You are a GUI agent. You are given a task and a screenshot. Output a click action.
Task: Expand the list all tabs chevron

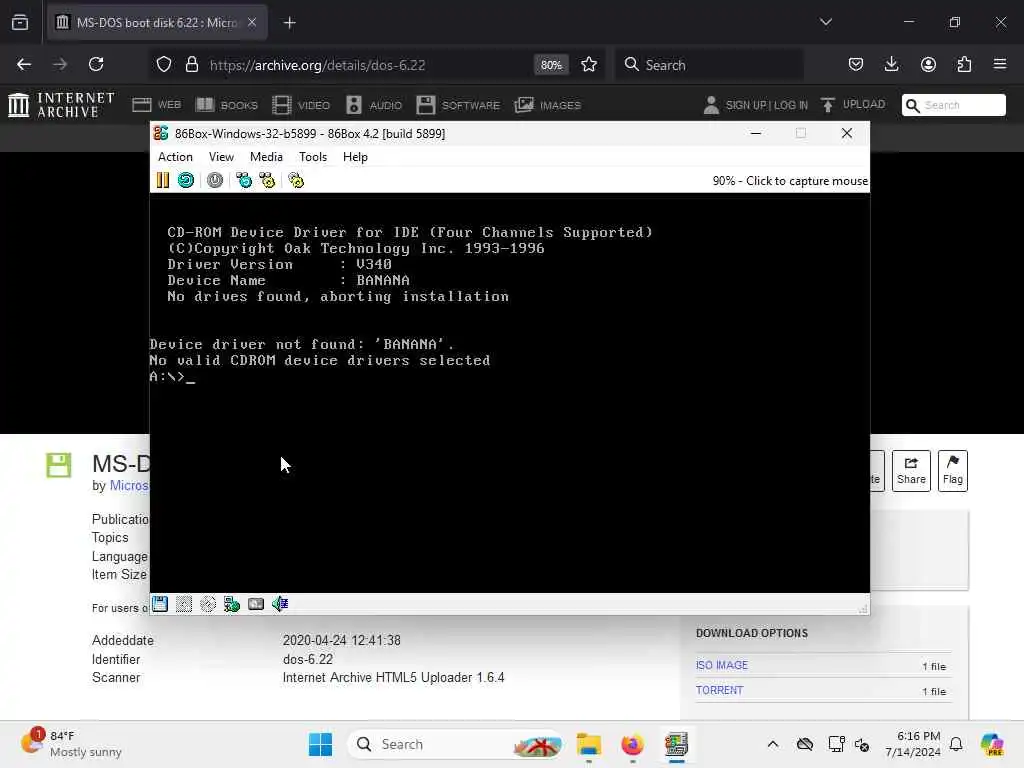825,22
